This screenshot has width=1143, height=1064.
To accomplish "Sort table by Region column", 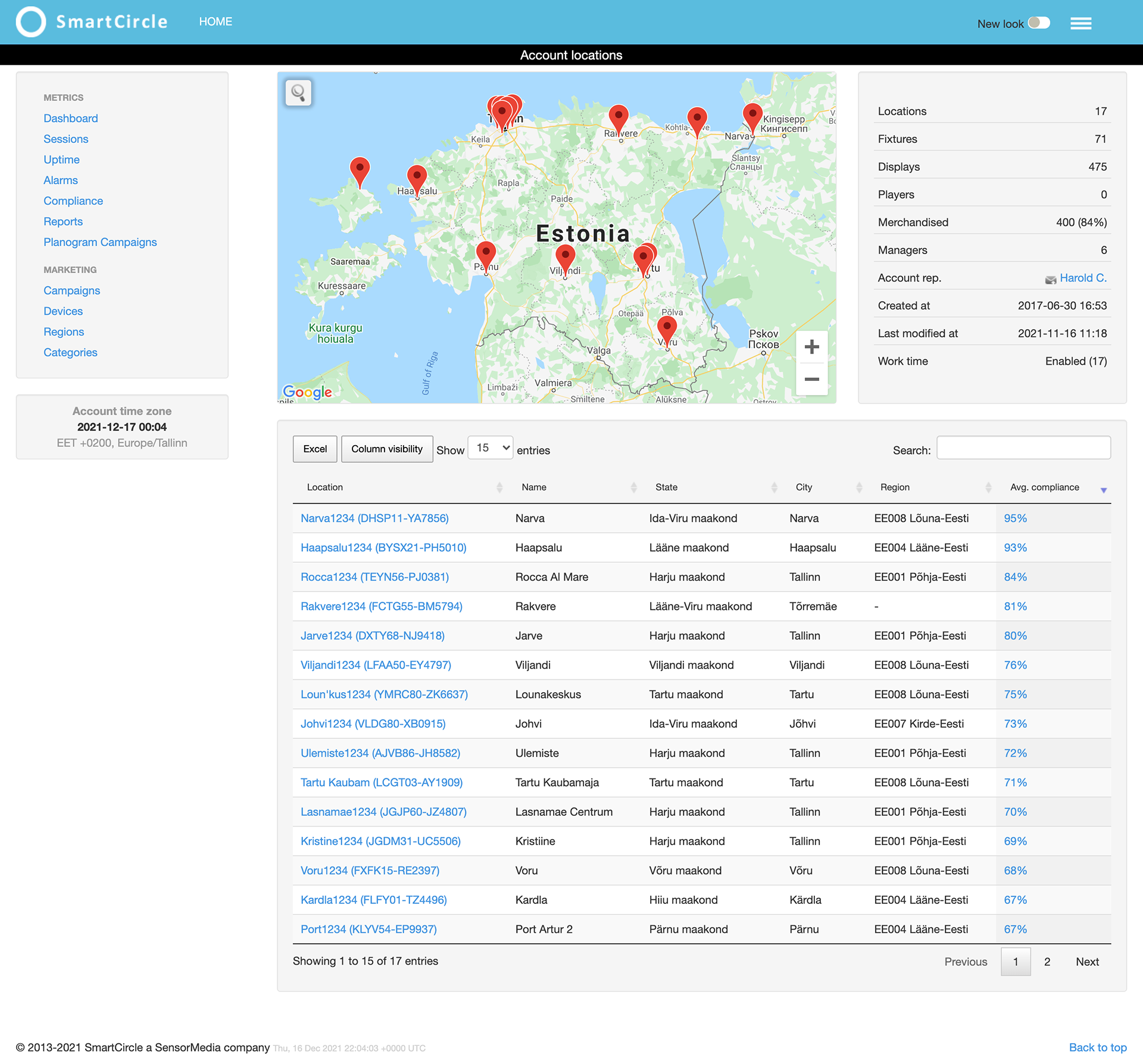I will click(931, 487).
